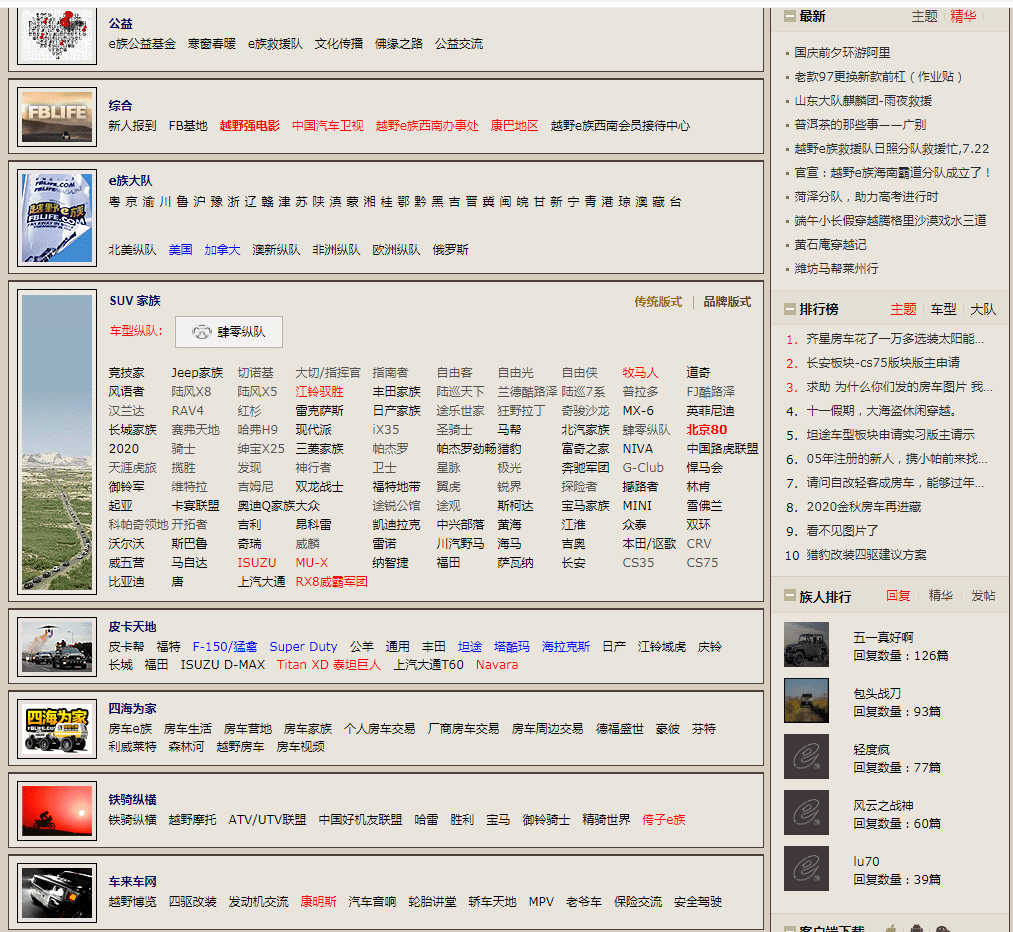
Task: View avatar of user 轻度疯
Action: pyautogui.click(x=806, y=756)
